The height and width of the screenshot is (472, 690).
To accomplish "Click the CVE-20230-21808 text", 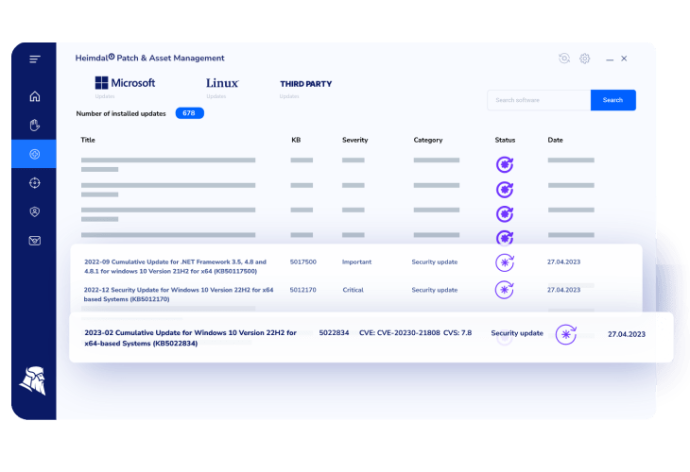I will (408, 333).
